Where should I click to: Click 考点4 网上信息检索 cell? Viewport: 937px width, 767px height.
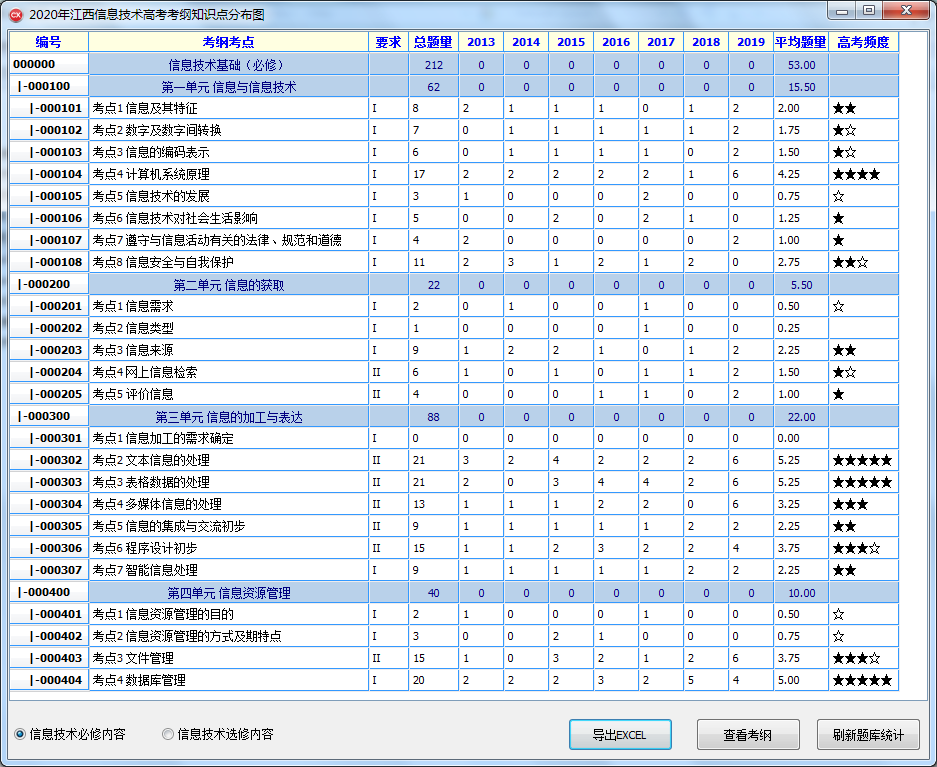click(228, 372)
